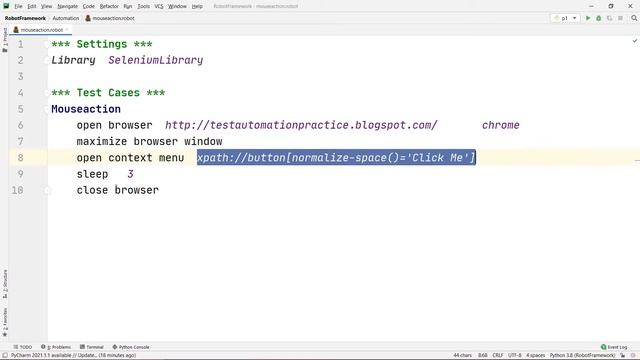Click 4 spaces indent setting
640x360 pixels.
click(x=535, y=356)
